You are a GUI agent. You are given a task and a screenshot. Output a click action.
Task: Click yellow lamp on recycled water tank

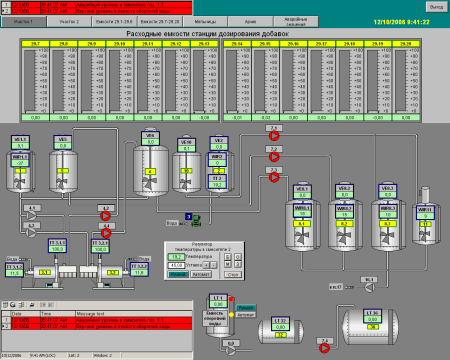point(231,314)
